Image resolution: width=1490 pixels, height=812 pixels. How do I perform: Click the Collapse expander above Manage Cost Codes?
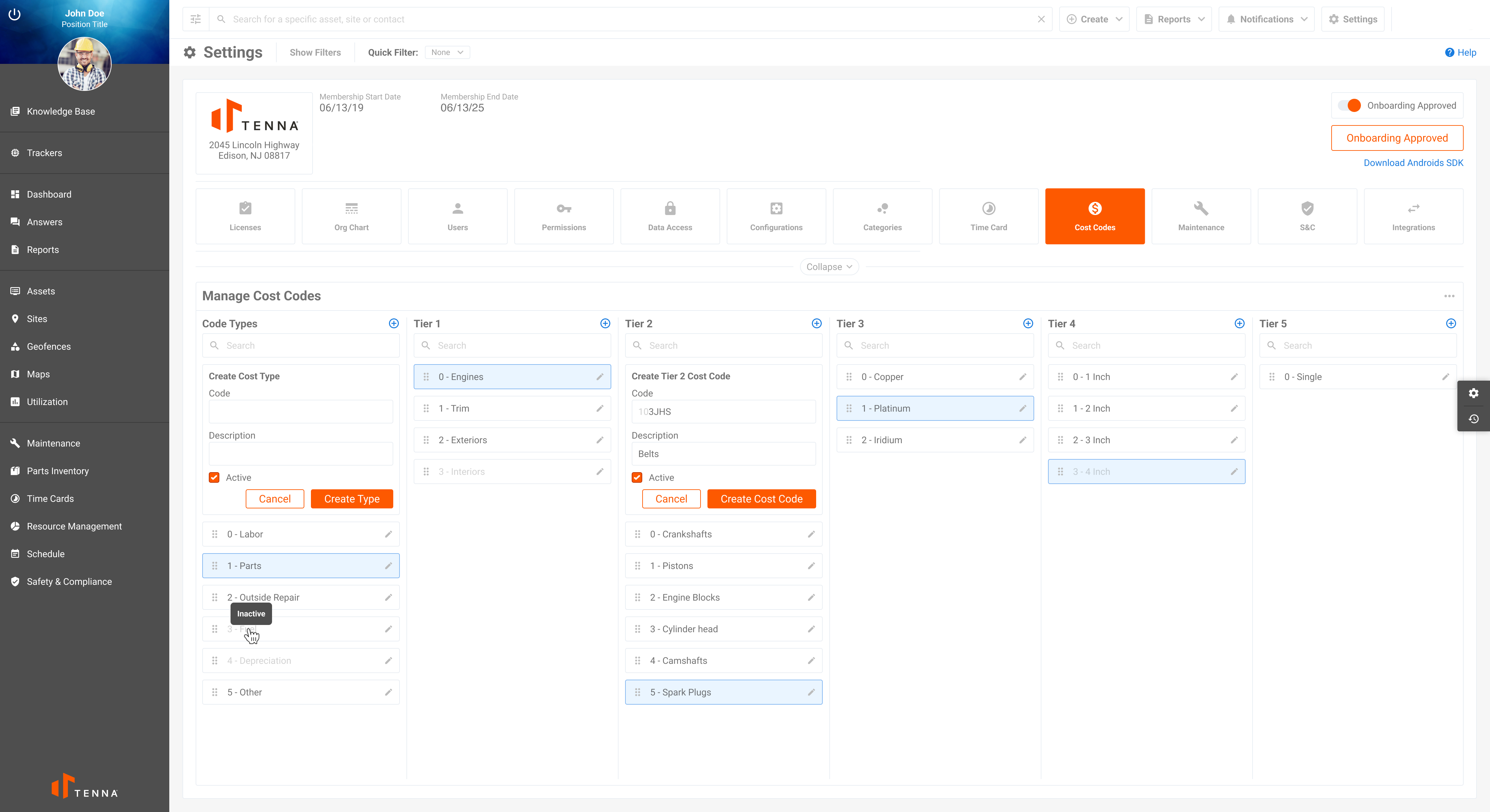click(x=829, y=267)
